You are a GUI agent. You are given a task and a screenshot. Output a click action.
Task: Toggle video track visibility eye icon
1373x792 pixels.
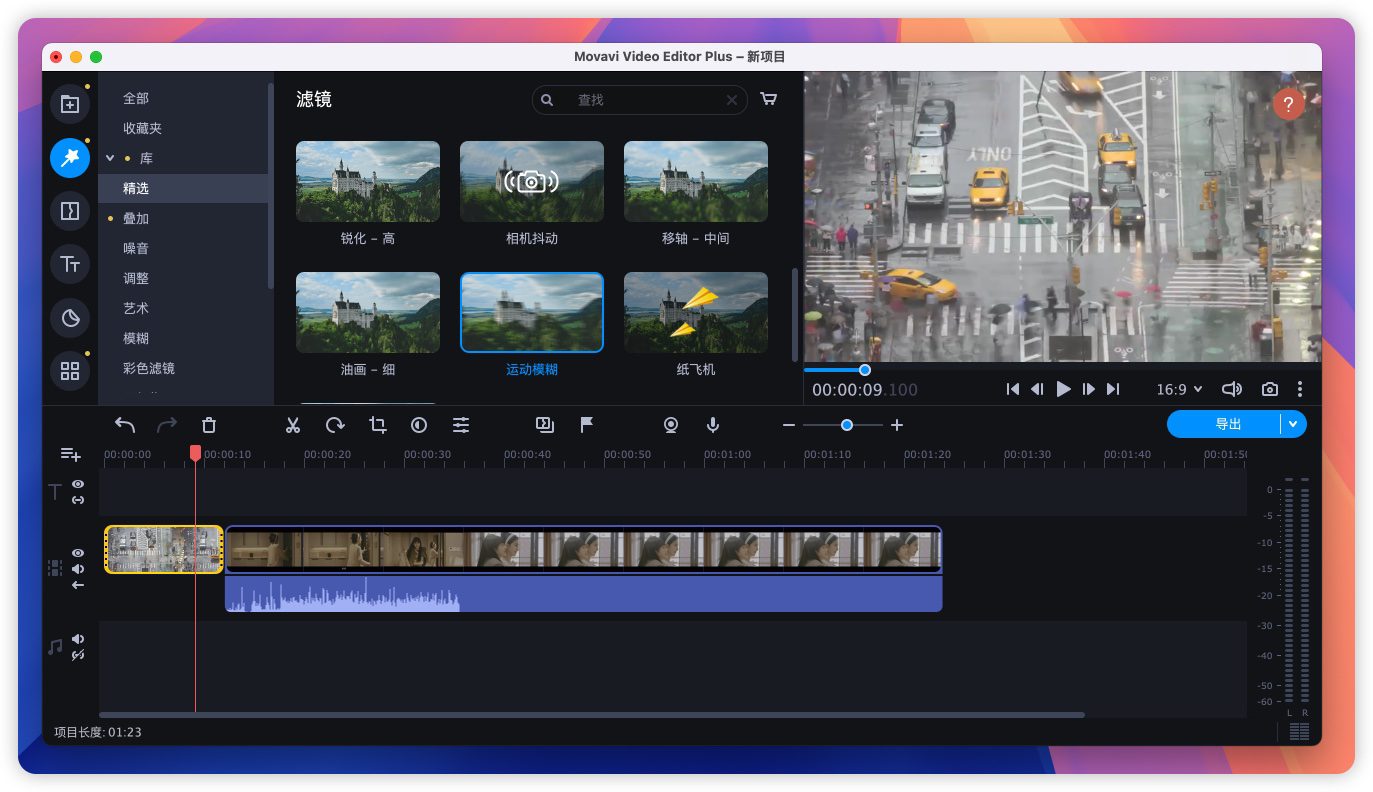tap(78, 553)
